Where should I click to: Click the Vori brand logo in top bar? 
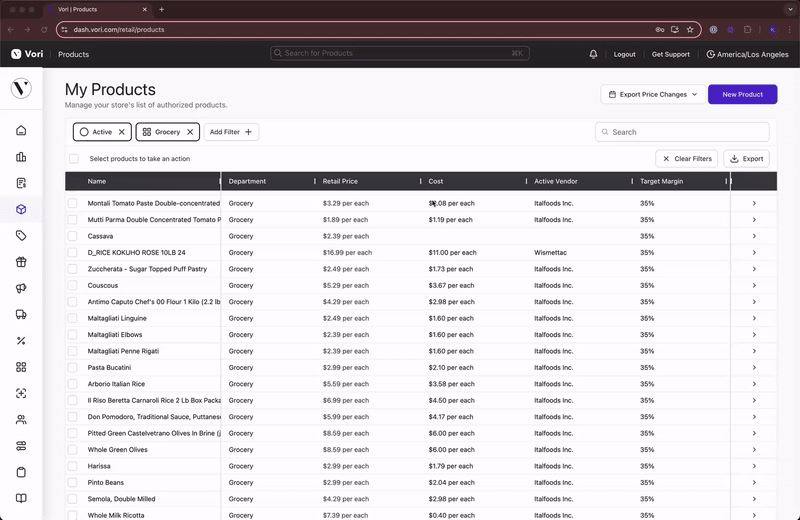(x=28, y=54)
